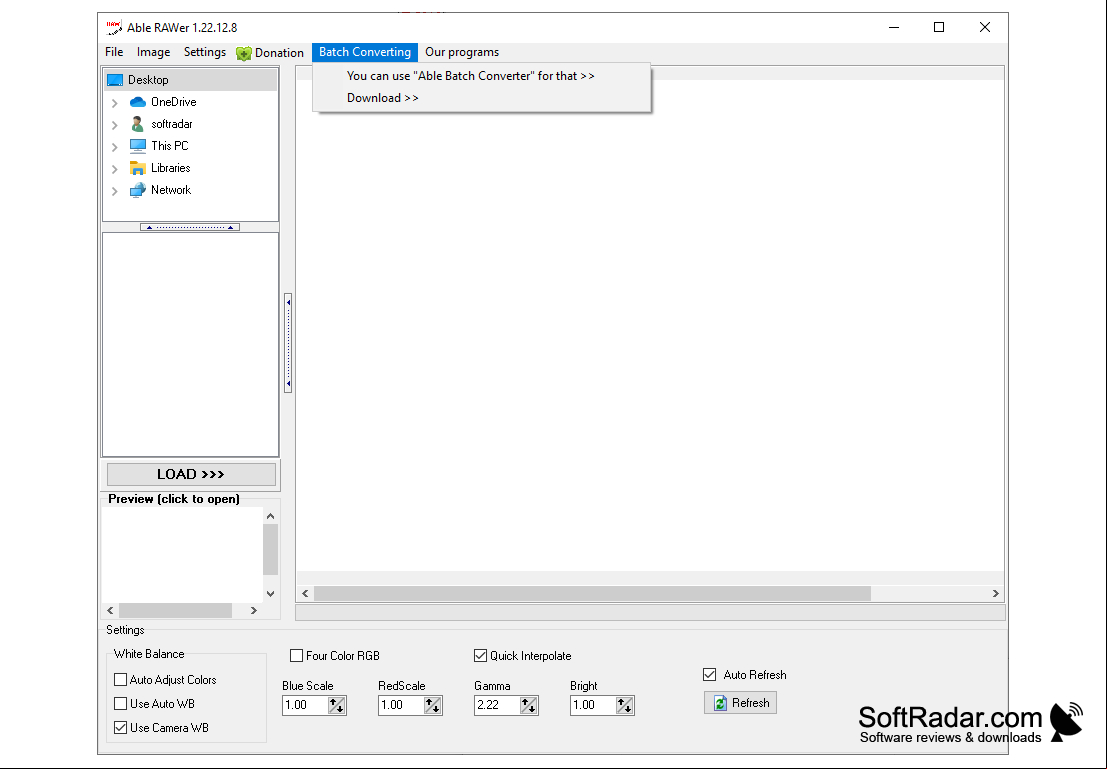Open the Settings menu
This screenshot has height=769, width=1107.
tap(205, 52)
